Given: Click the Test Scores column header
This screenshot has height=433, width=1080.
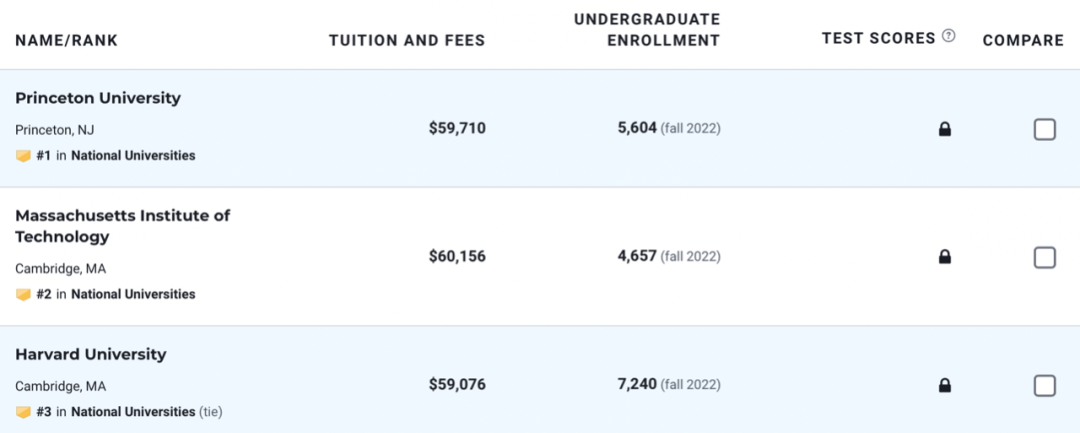Looking at the screenshot, I should [878, 38].
